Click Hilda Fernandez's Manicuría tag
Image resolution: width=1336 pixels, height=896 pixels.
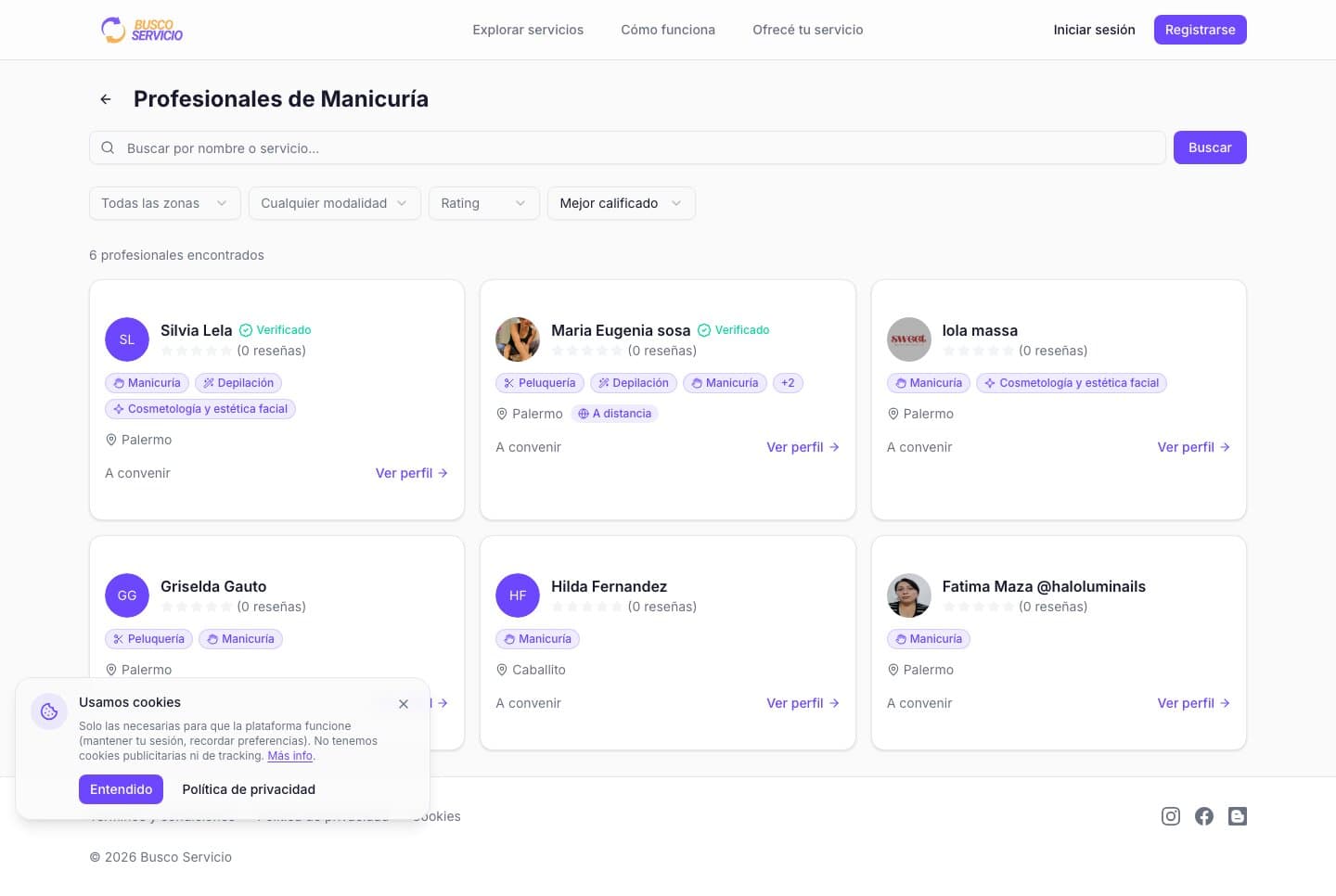(x=537, y=639)
